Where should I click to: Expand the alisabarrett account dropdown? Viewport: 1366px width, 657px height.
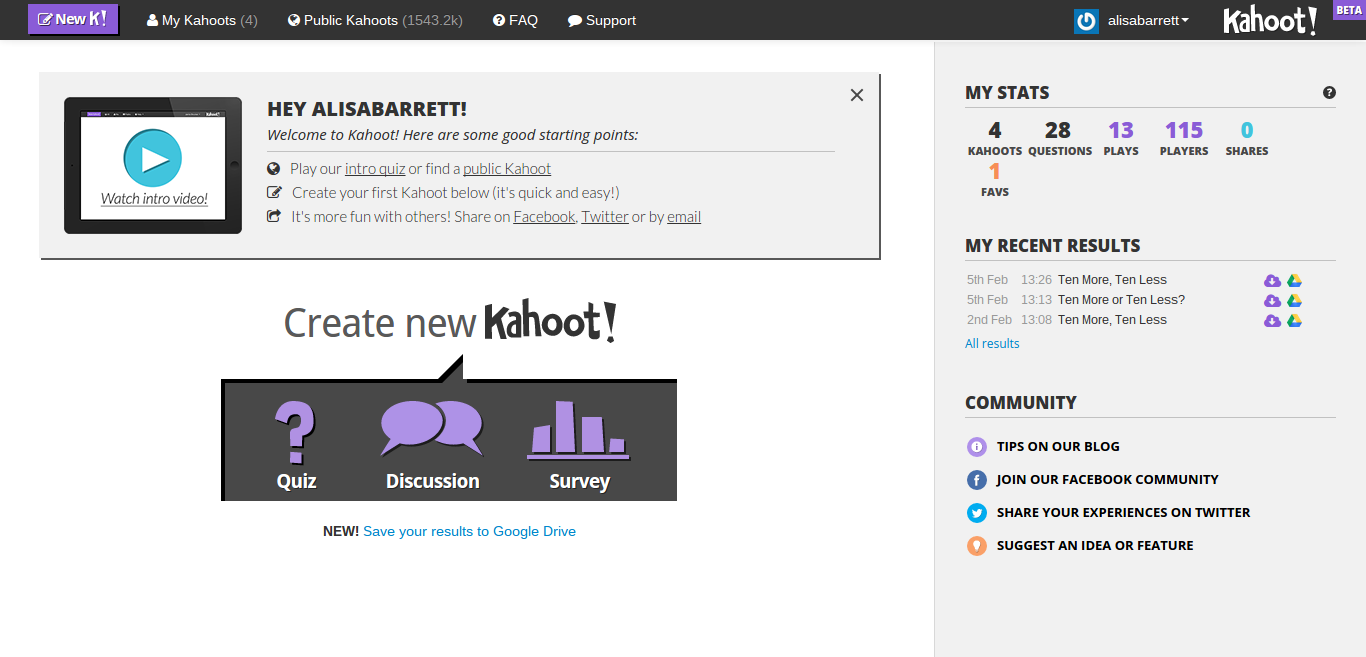click(x=1148, y=20)
